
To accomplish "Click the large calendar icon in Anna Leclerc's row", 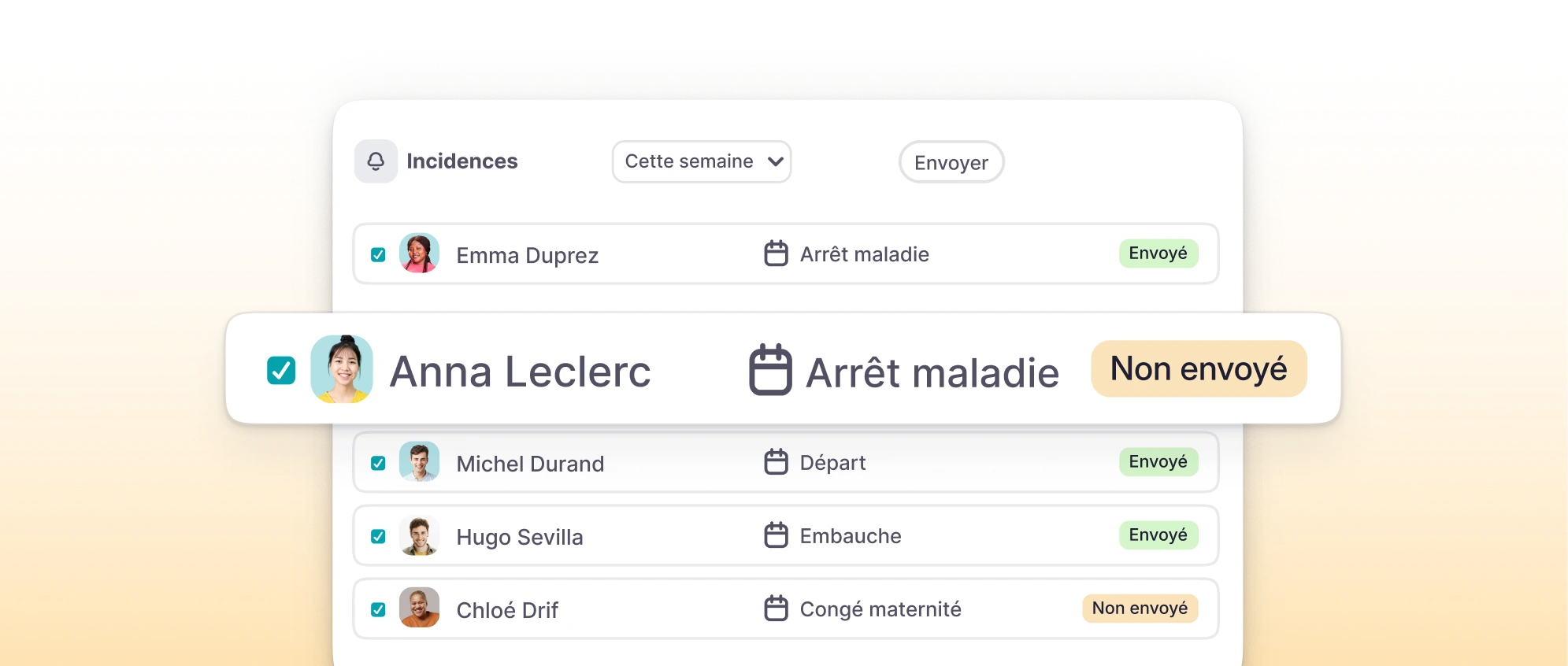I will point(769,371).
